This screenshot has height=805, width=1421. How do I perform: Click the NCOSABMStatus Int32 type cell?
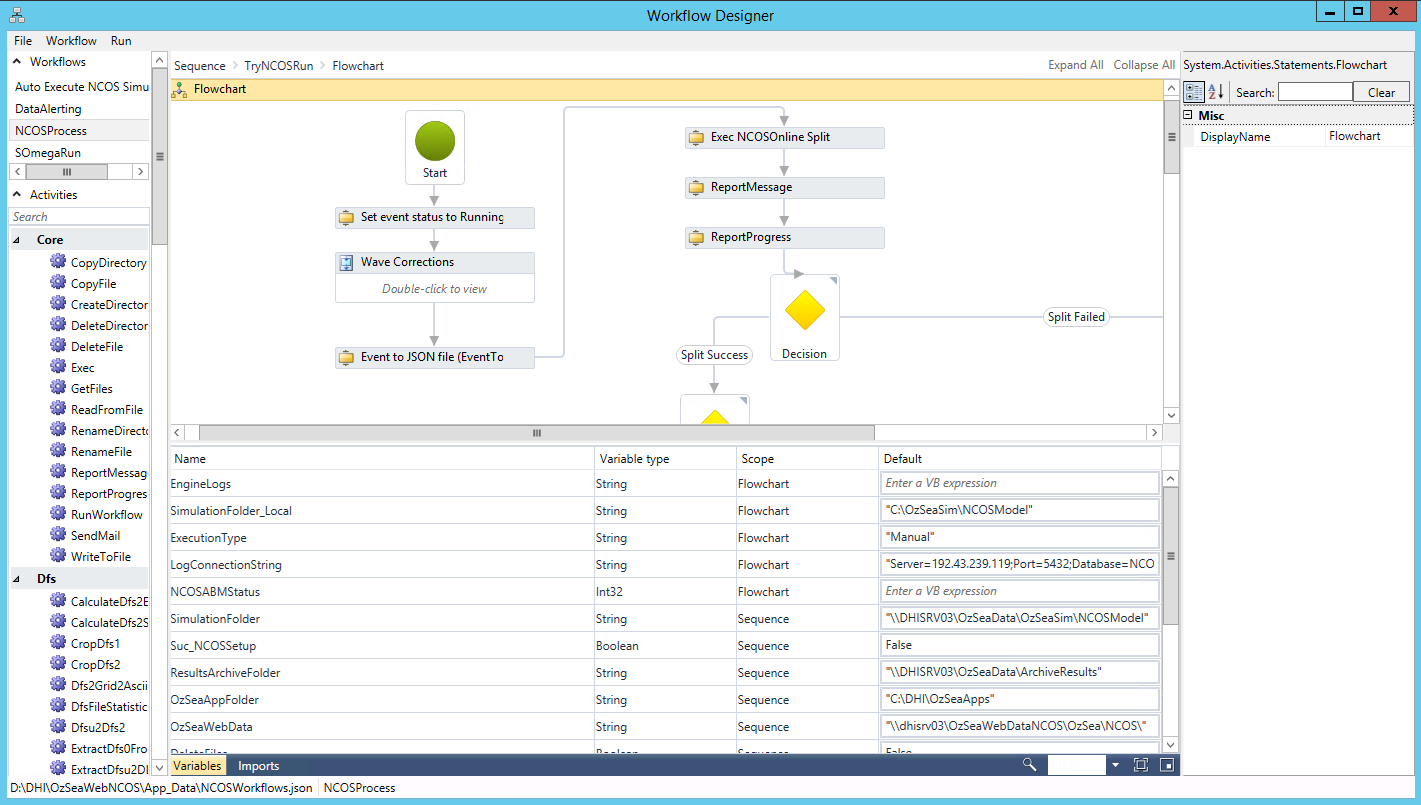click(x=664, y=592)
